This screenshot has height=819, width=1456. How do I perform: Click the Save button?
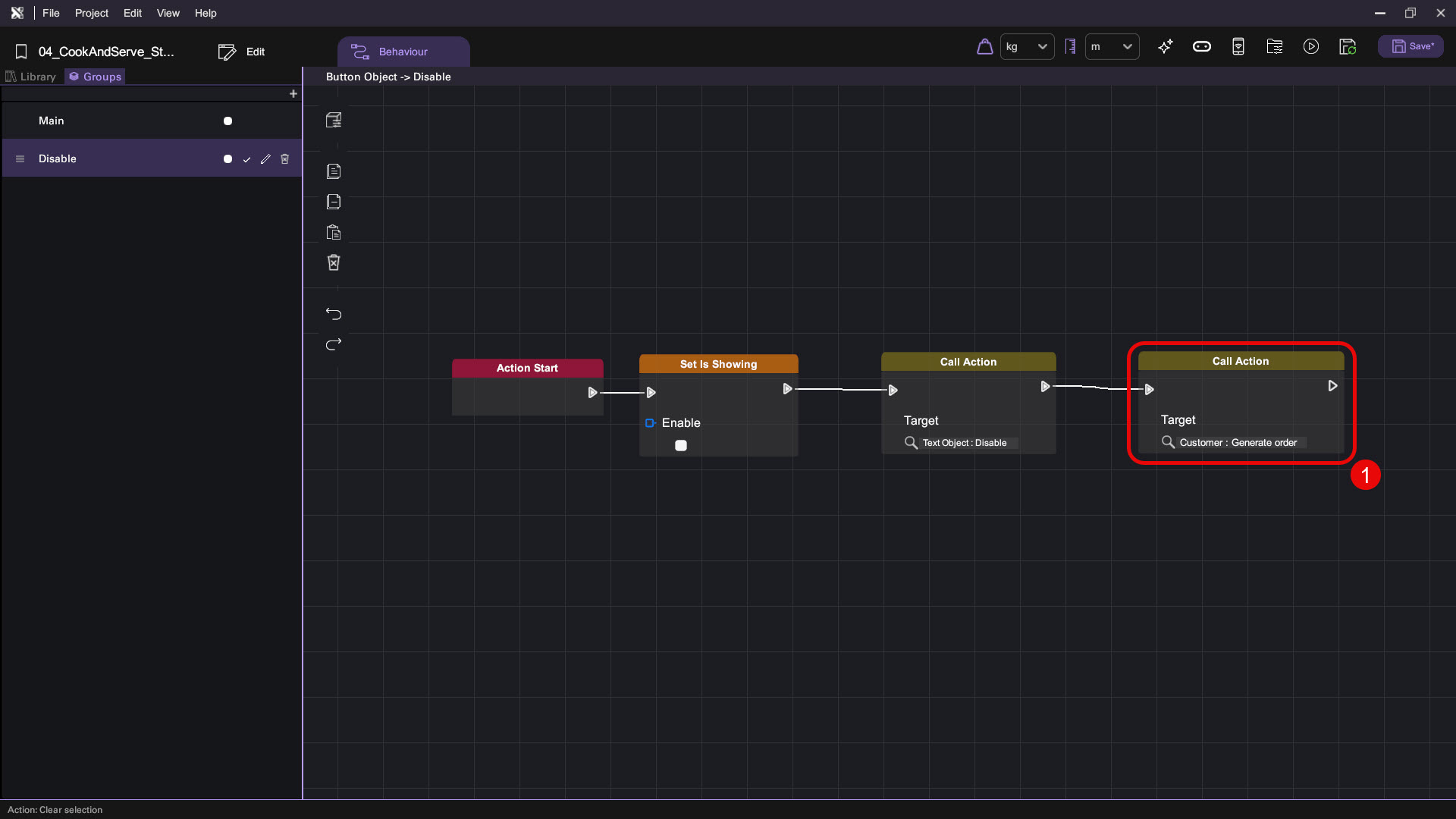(x=1411, y=46)
